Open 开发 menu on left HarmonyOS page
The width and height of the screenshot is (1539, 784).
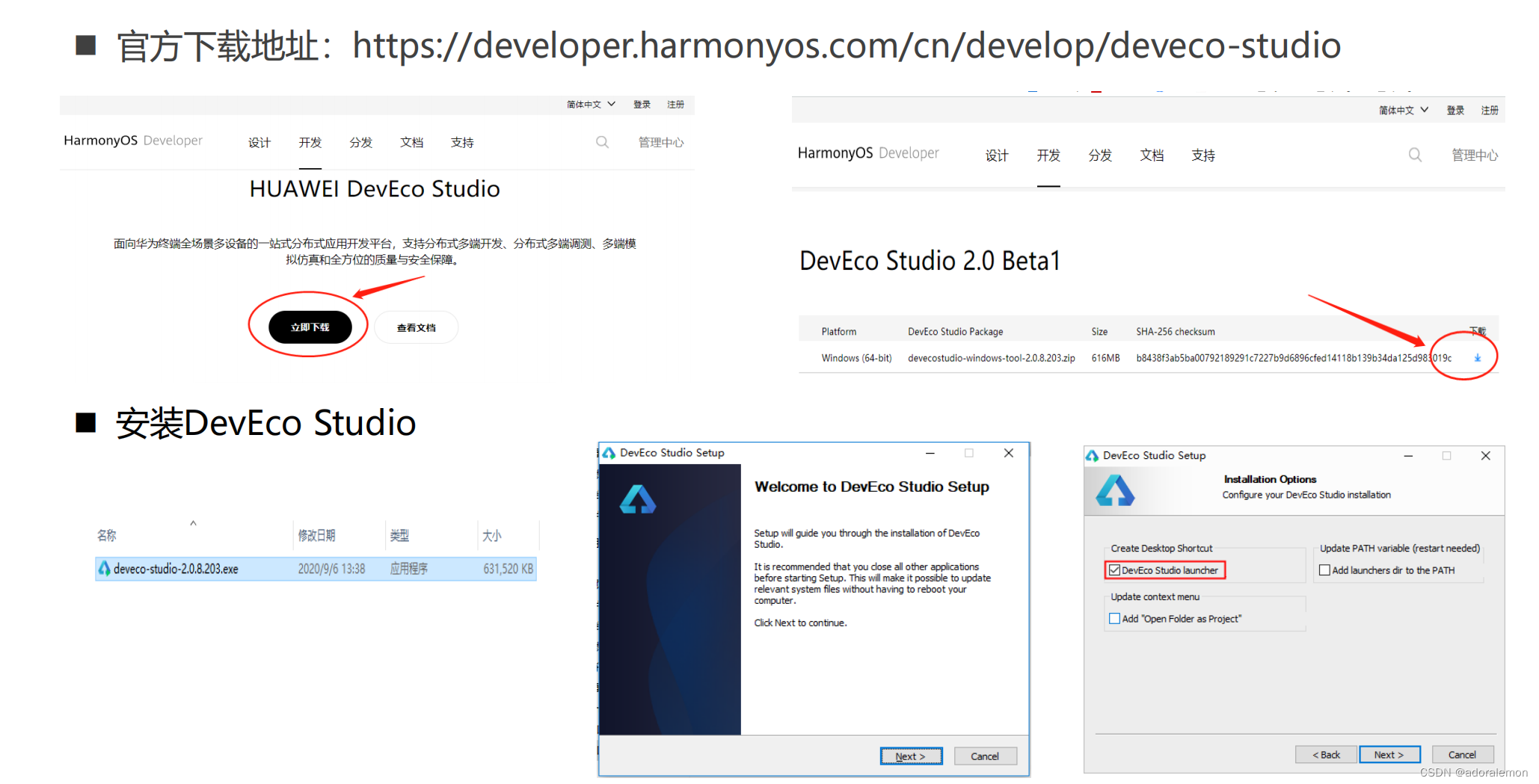[310, 142]
